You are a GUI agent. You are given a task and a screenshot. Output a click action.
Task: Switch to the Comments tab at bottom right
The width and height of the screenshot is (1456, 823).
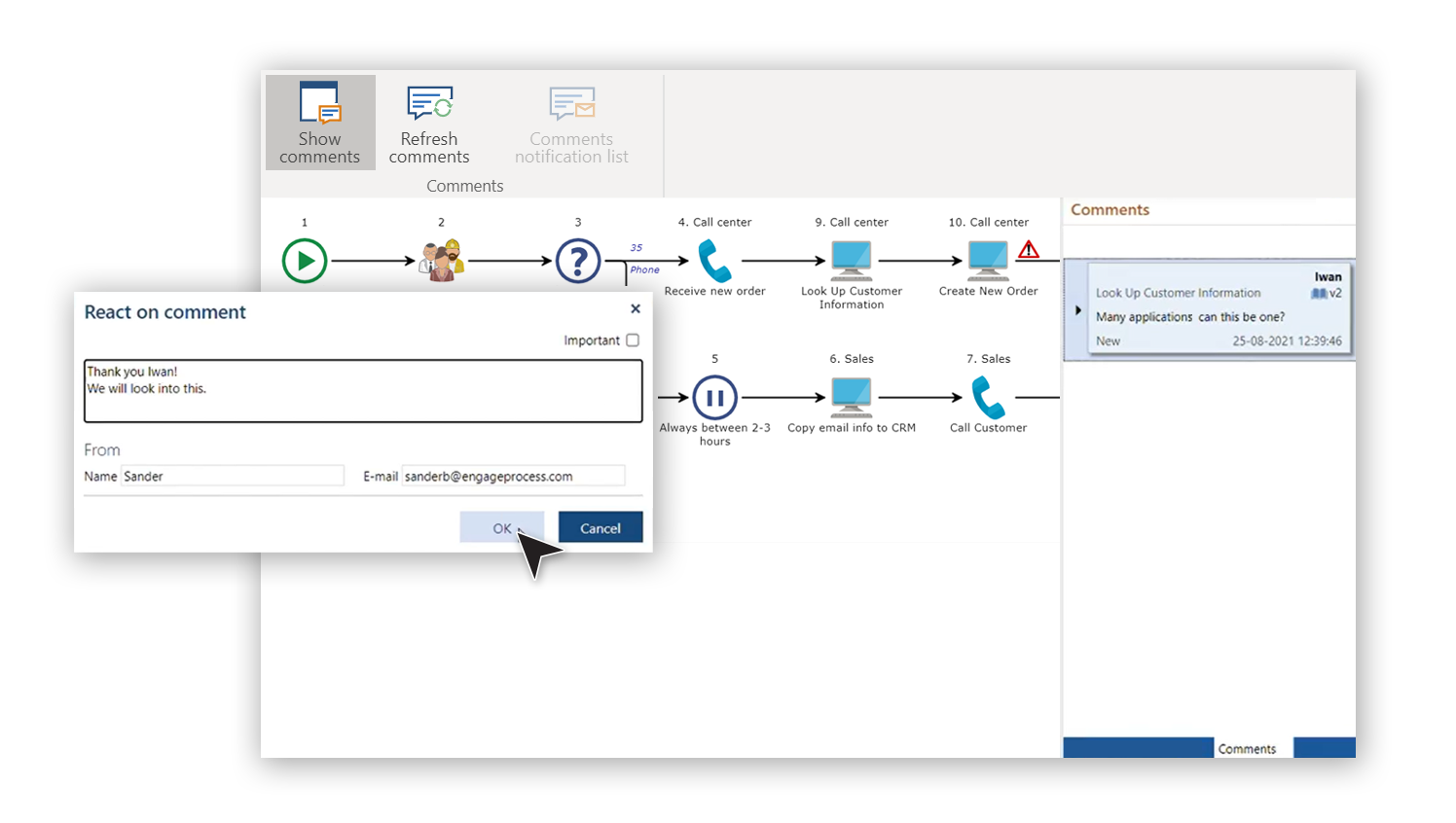click(x=1249, y=747)
